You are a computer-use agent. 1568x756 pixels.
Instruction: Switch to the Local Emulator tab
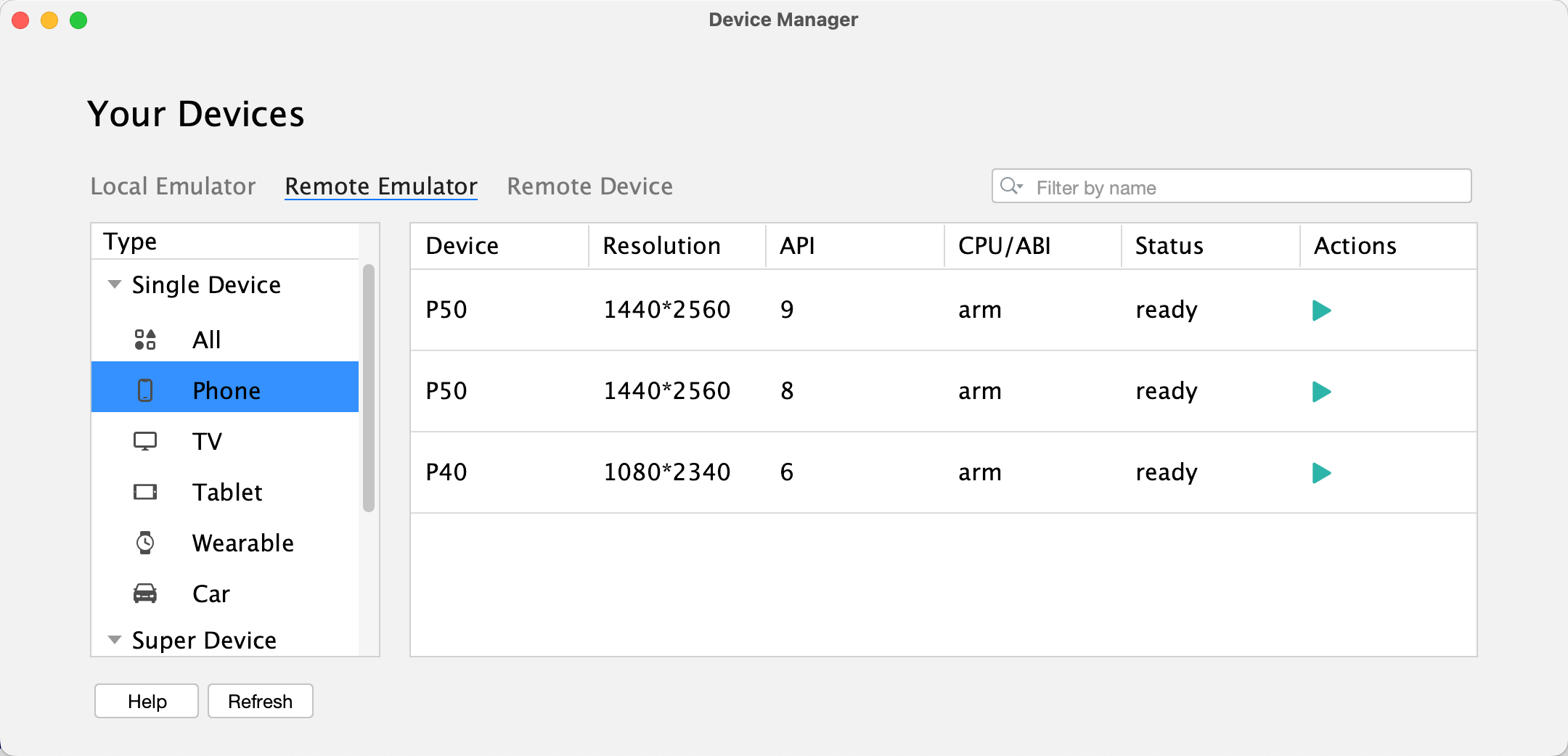coord(173,186)
